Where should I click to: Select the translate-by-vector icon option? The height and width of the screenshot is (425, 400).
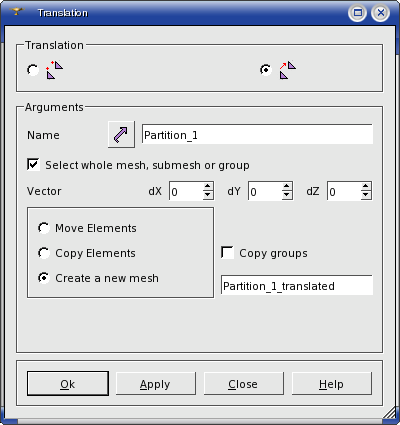[266, 70]
